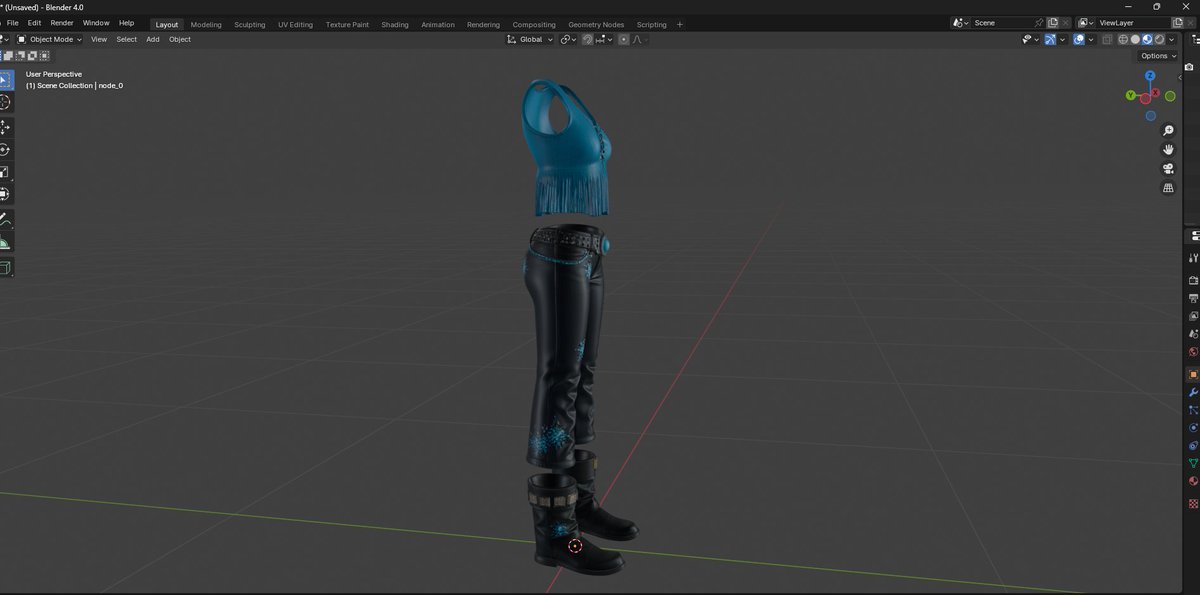Switch to rendered shading

tap(1159, 39)
